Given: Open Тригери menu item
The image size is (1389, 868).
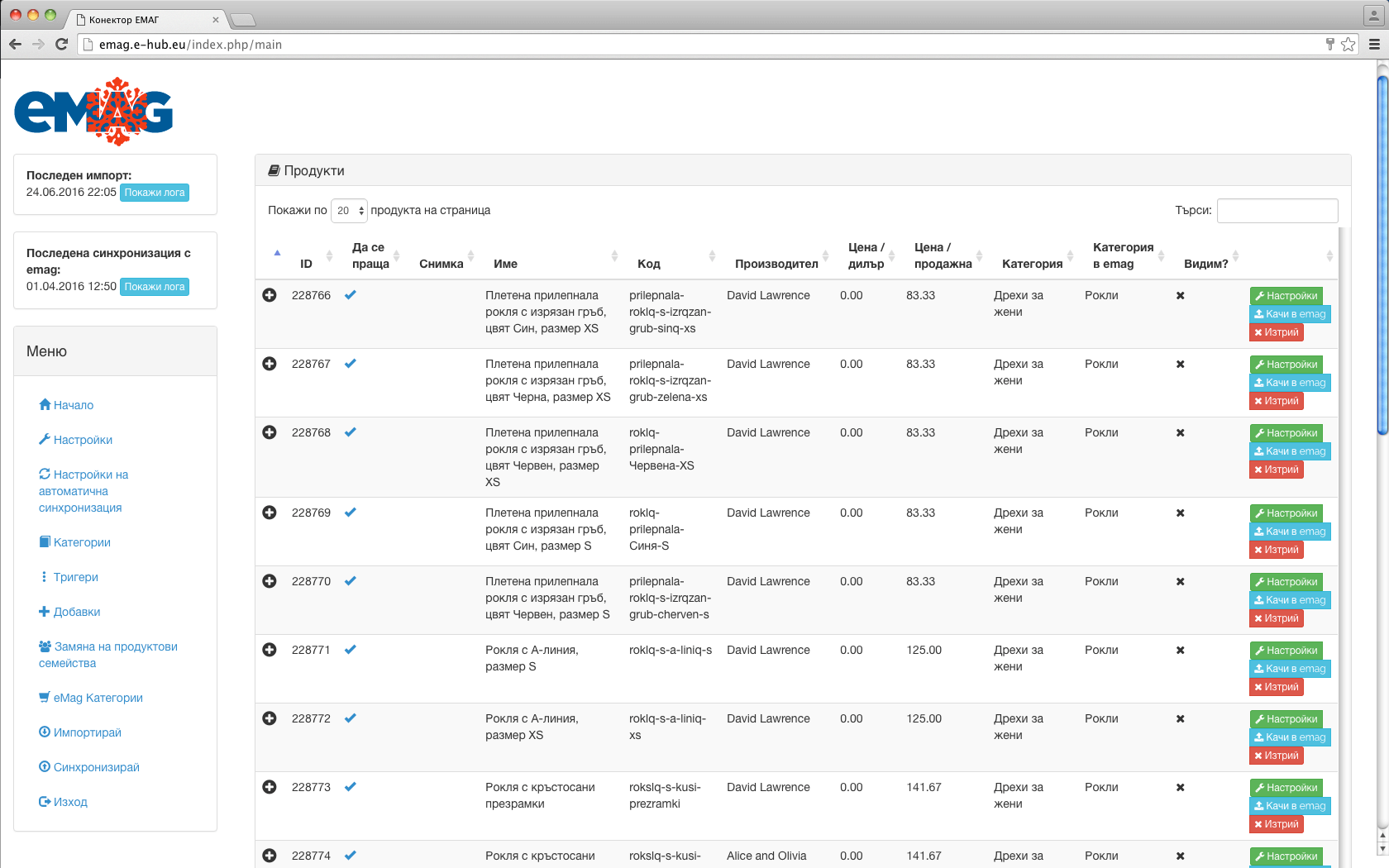Looking at the screenshot, I should click(x=75, y=577).
